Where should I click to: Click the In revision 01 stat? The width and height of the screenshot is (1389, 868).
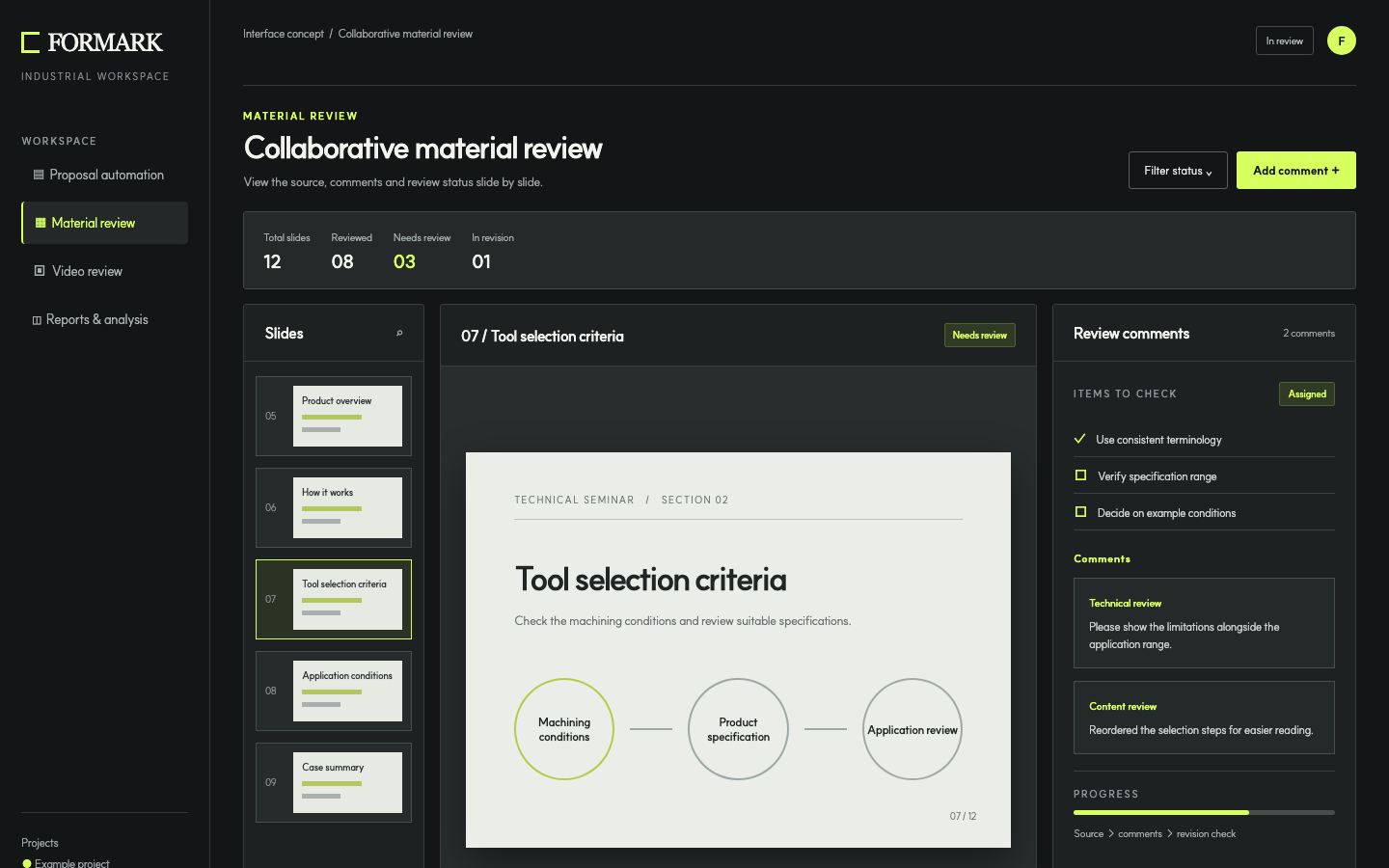pyautogui.click(x=492, y=252)
